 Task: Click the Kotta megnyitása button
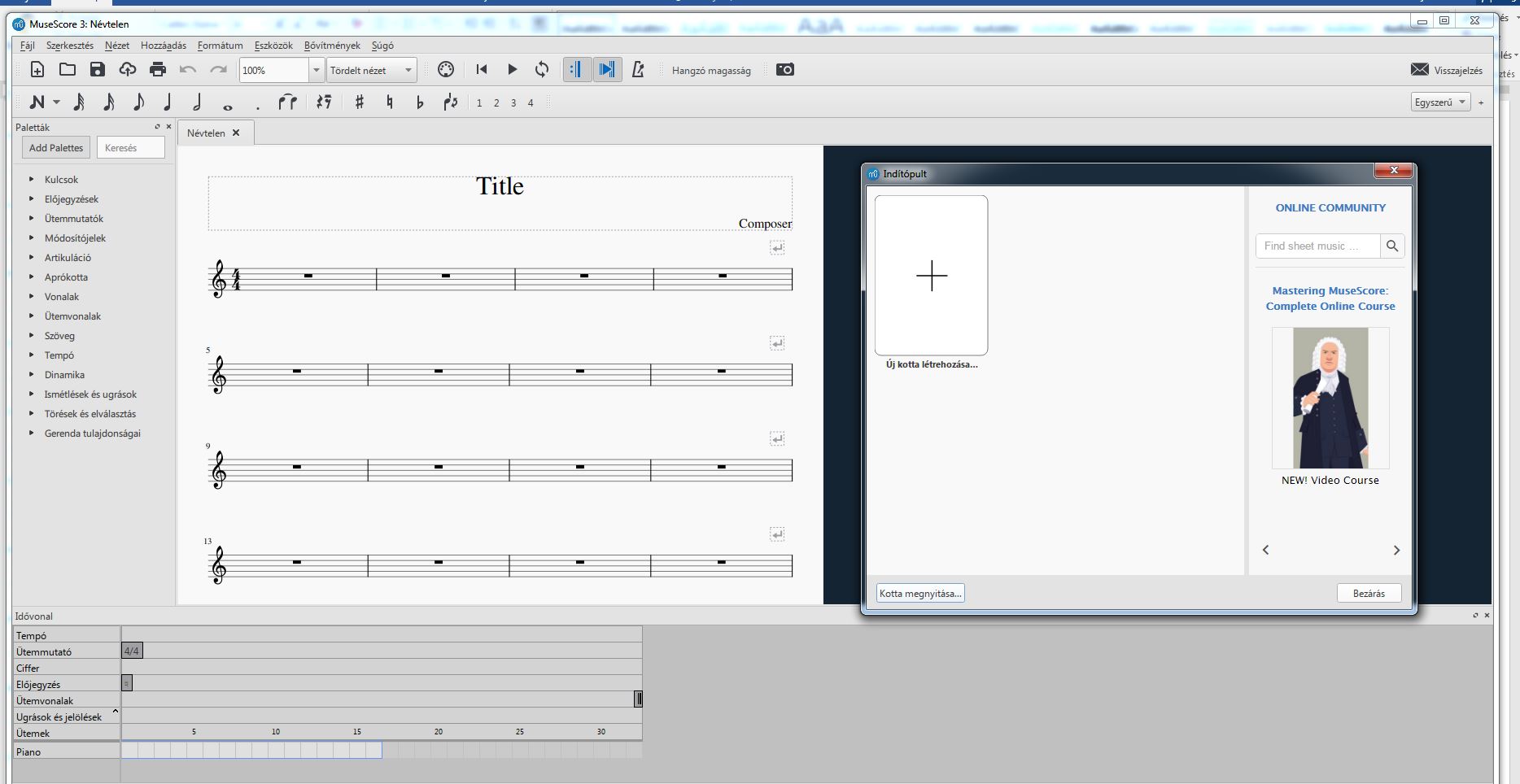click(920, 594)
